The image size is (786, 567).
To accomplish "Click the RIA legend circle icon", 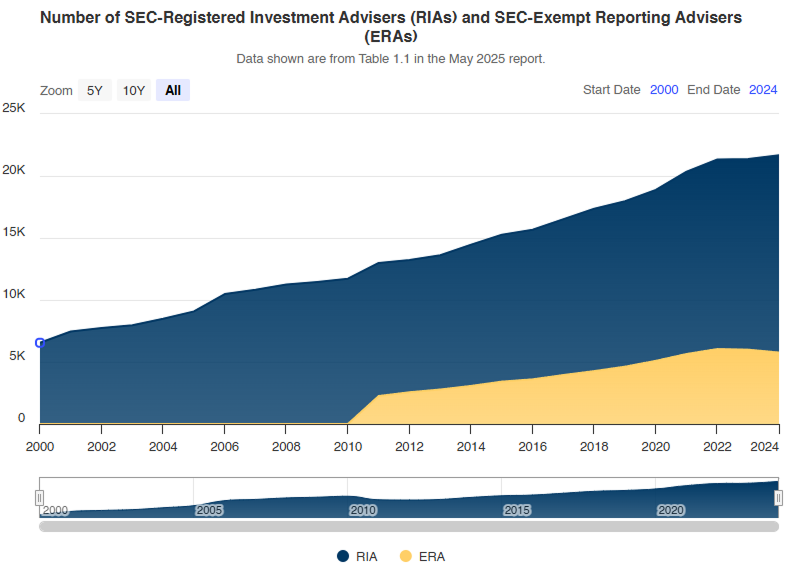I will pyautogui.click(x=343, y=556).
